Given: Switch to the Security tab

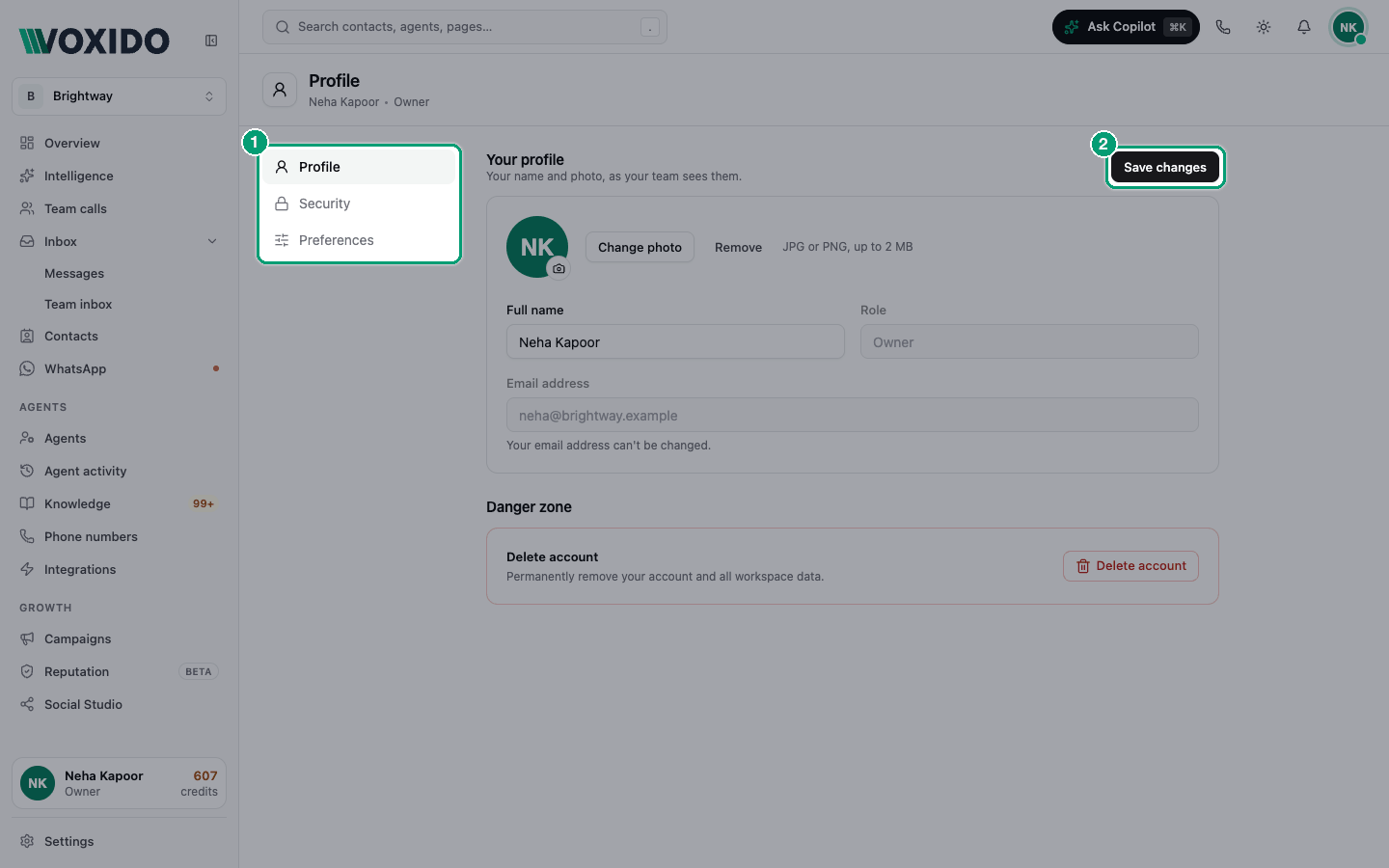Looking at the screenshot, I should [359, 203].
